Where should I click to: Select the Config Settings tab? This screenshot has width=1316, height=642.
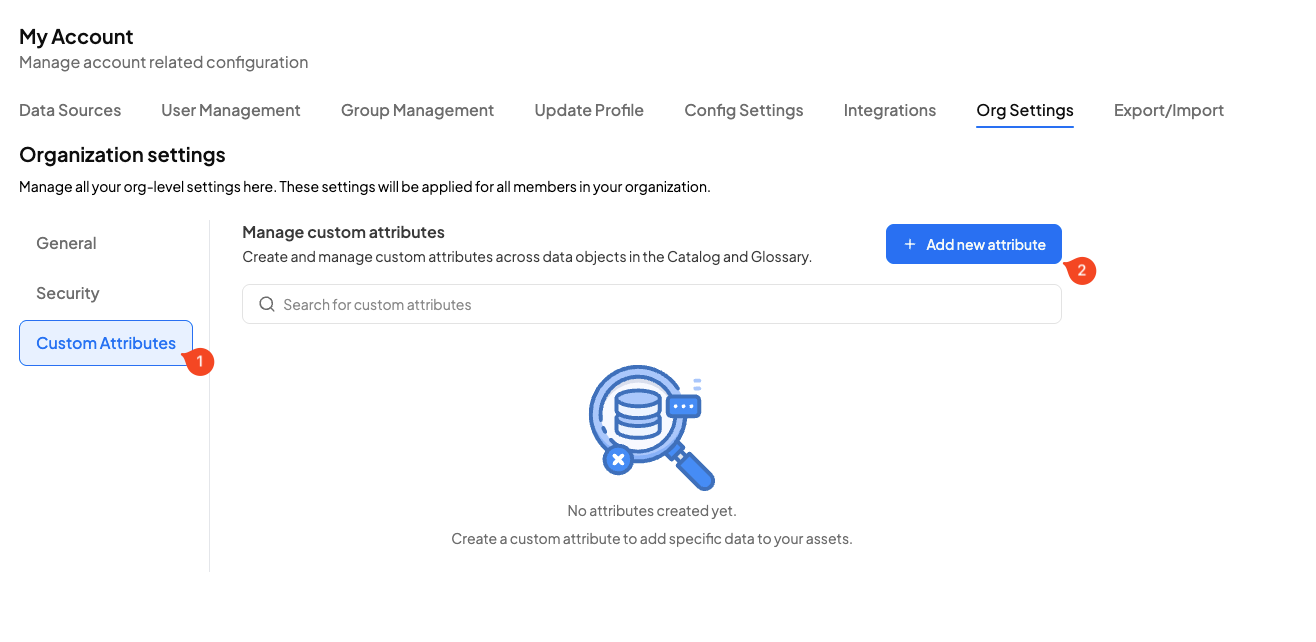click(744, 110)
